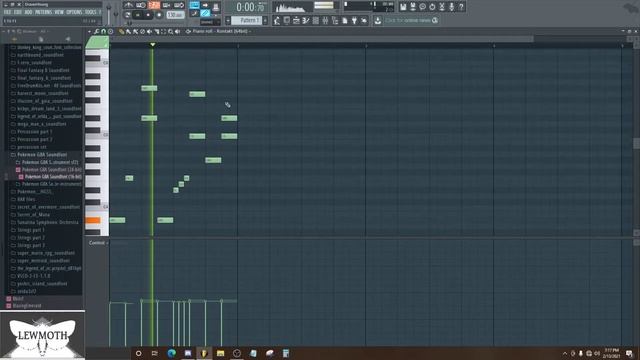The width and height of the screenshot is (640, 360).
Task: Toggle the blend recording overdub button
Action: pos(166,5)
